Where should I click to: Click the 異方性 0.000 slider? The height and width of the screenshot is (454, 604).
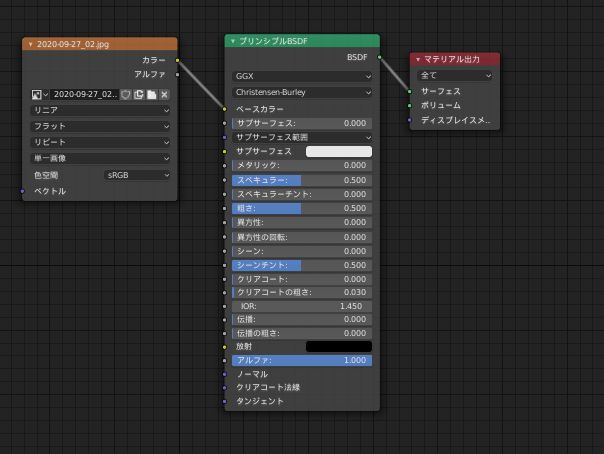point(302,223)
